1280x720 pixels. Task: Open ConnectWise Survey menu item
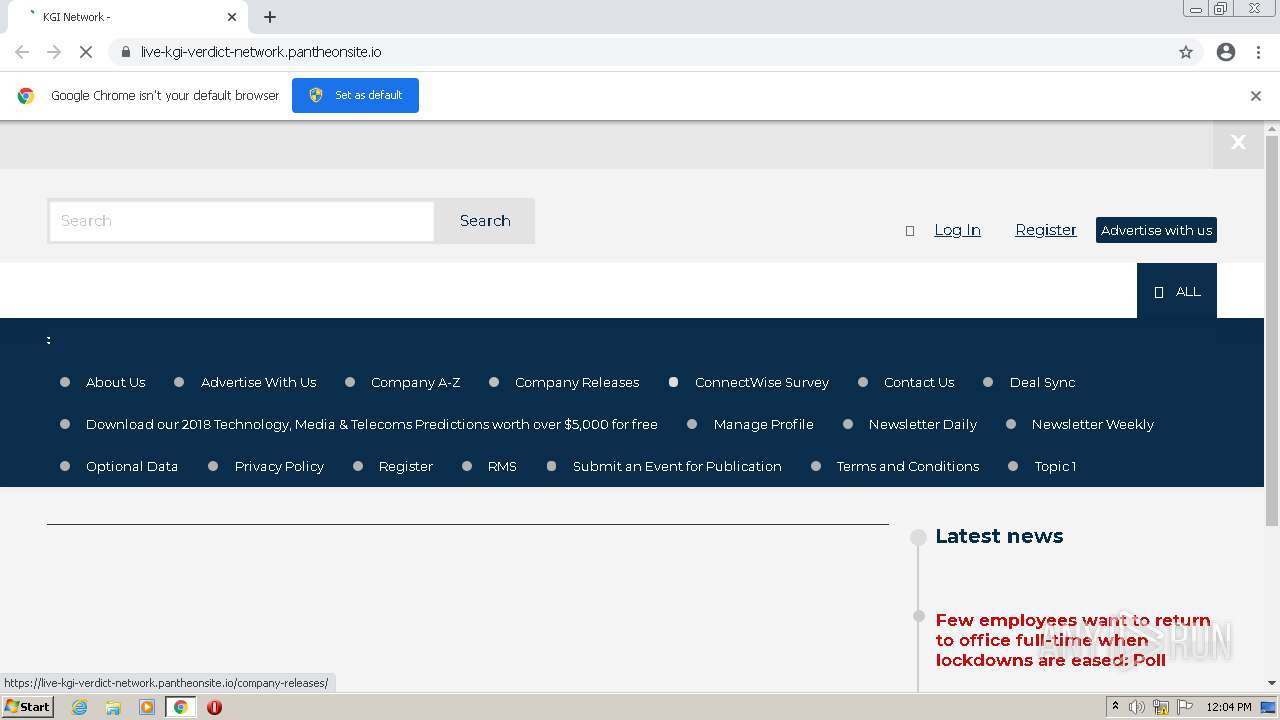pyautogui.click(x=762, y=382)
